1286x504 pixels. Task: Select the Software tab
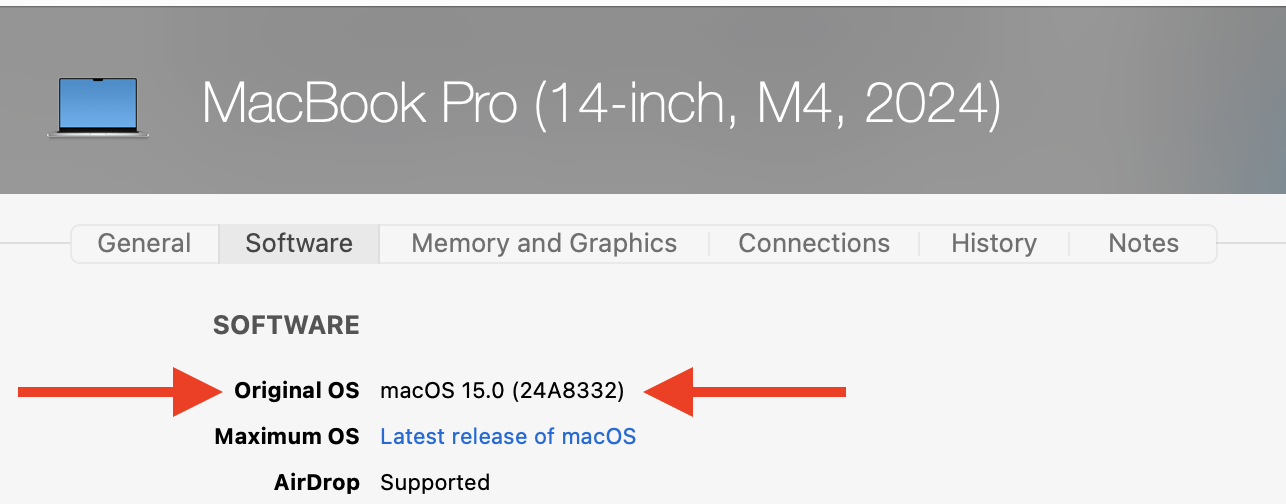pyautogui.click(x=299, y=243)
